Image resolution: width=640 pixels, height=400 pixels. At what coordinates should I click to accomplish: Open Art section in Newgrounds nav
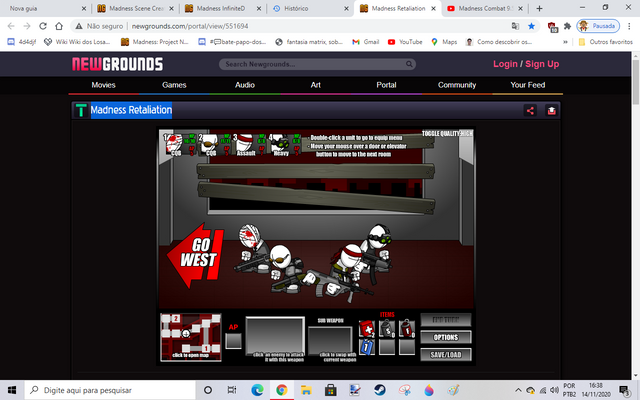316,85
